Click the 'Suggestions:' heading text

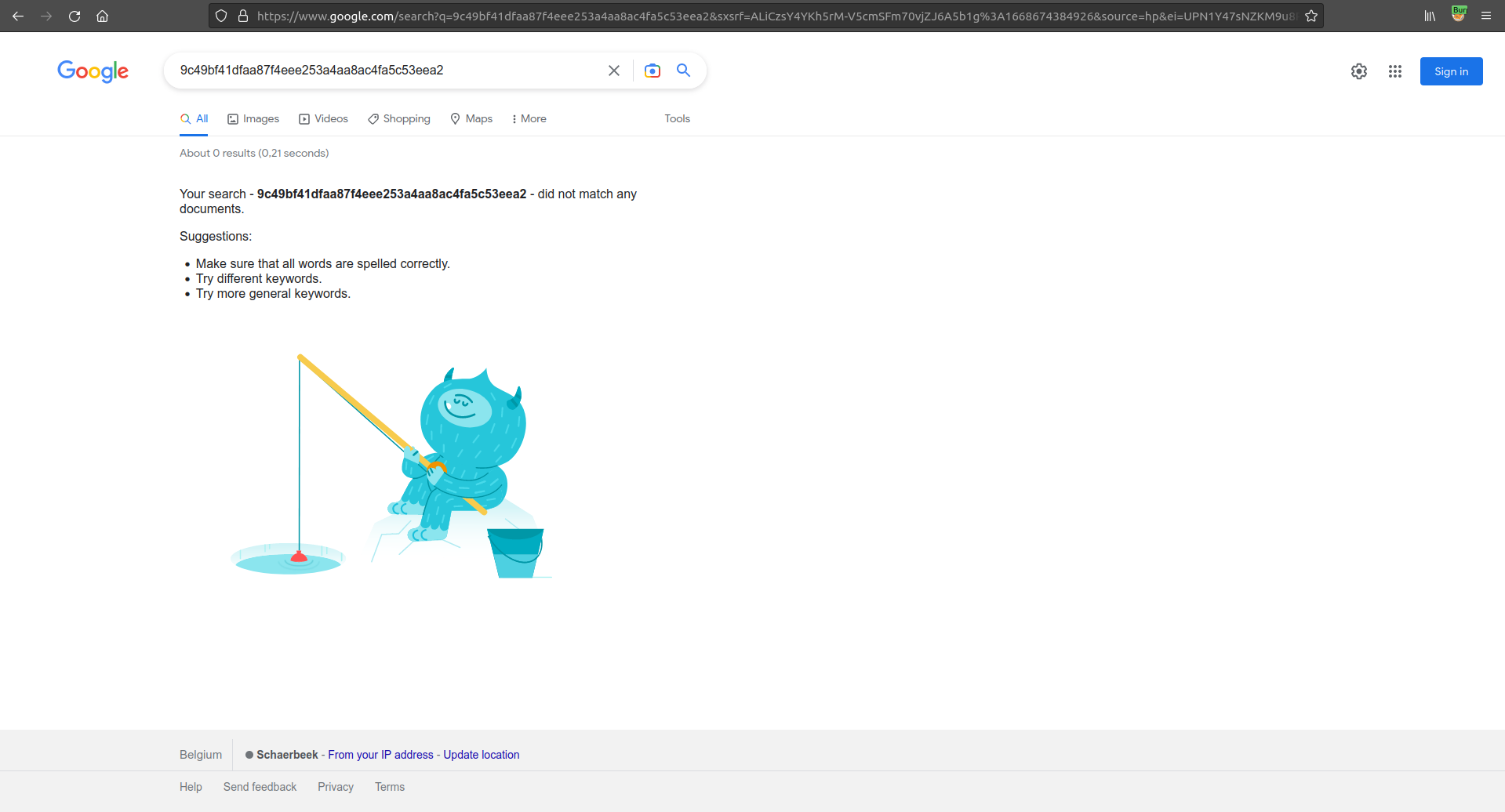click(216, 236)
